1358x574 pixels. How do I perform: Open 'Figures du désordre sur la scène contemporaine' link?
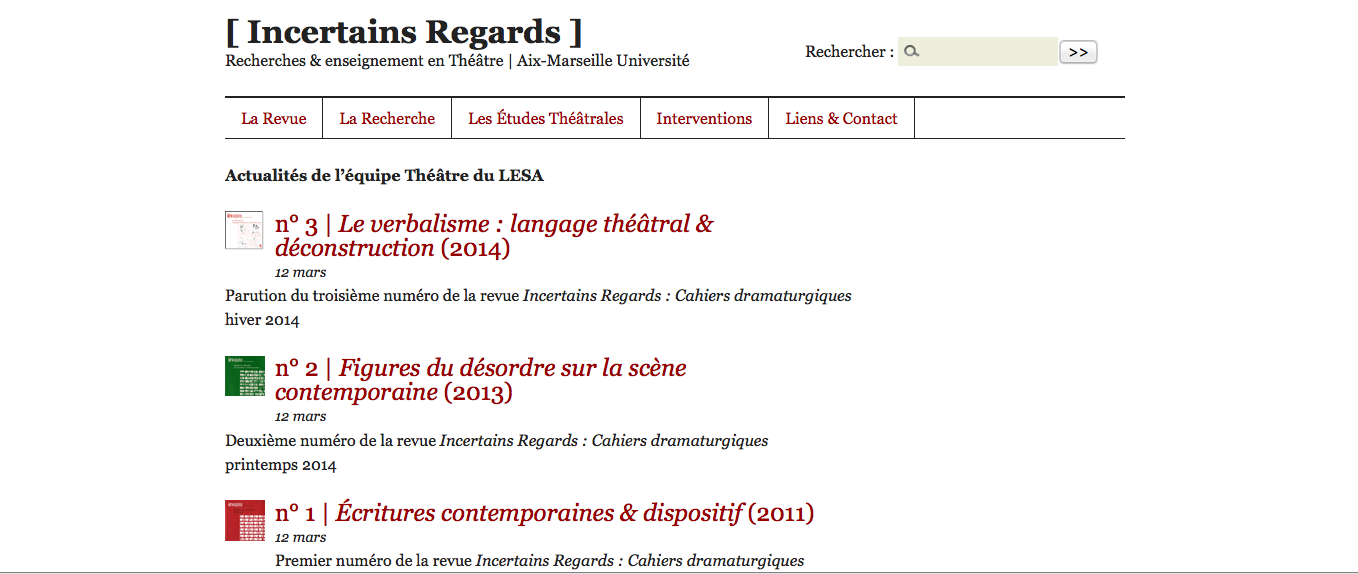(x=480, y=380)
